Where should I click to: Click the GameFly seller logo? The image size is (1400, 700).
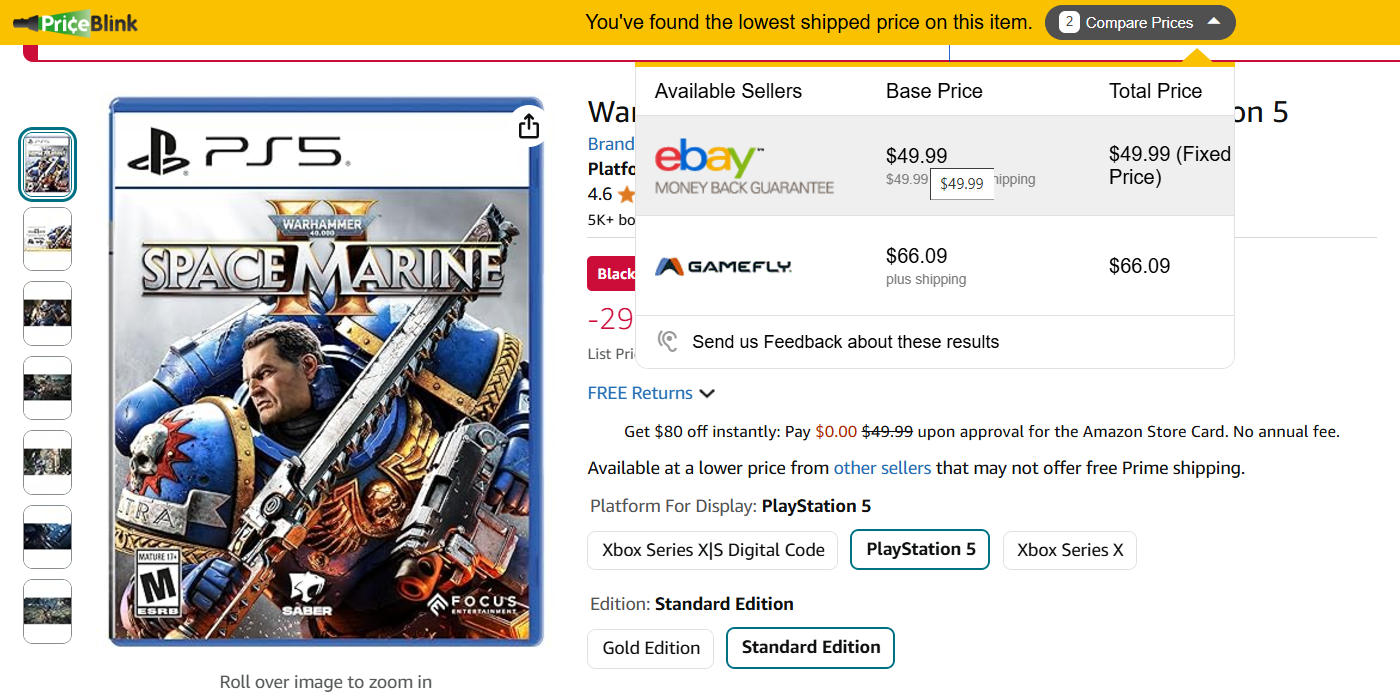723,266
